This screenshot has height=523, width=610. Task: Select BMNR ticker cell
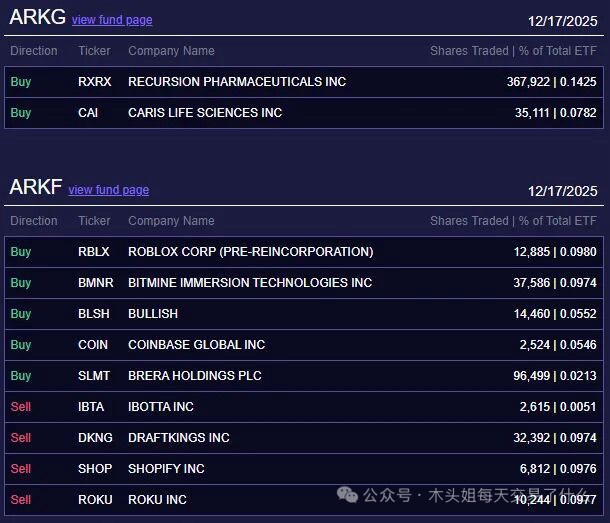click(x=96, y=283)
